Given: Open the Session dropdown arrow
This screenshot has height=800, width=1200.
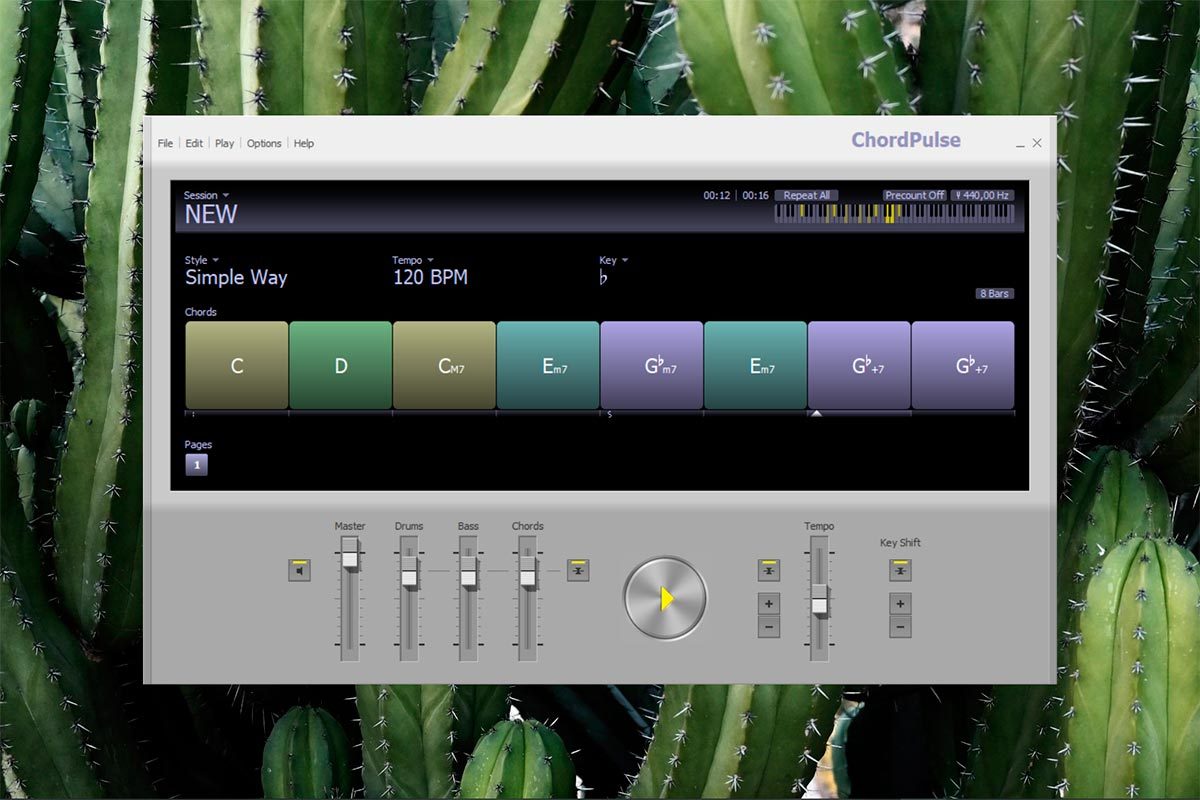Looking at the screenshot, I should pyautogui.click(x=226, y=196).
